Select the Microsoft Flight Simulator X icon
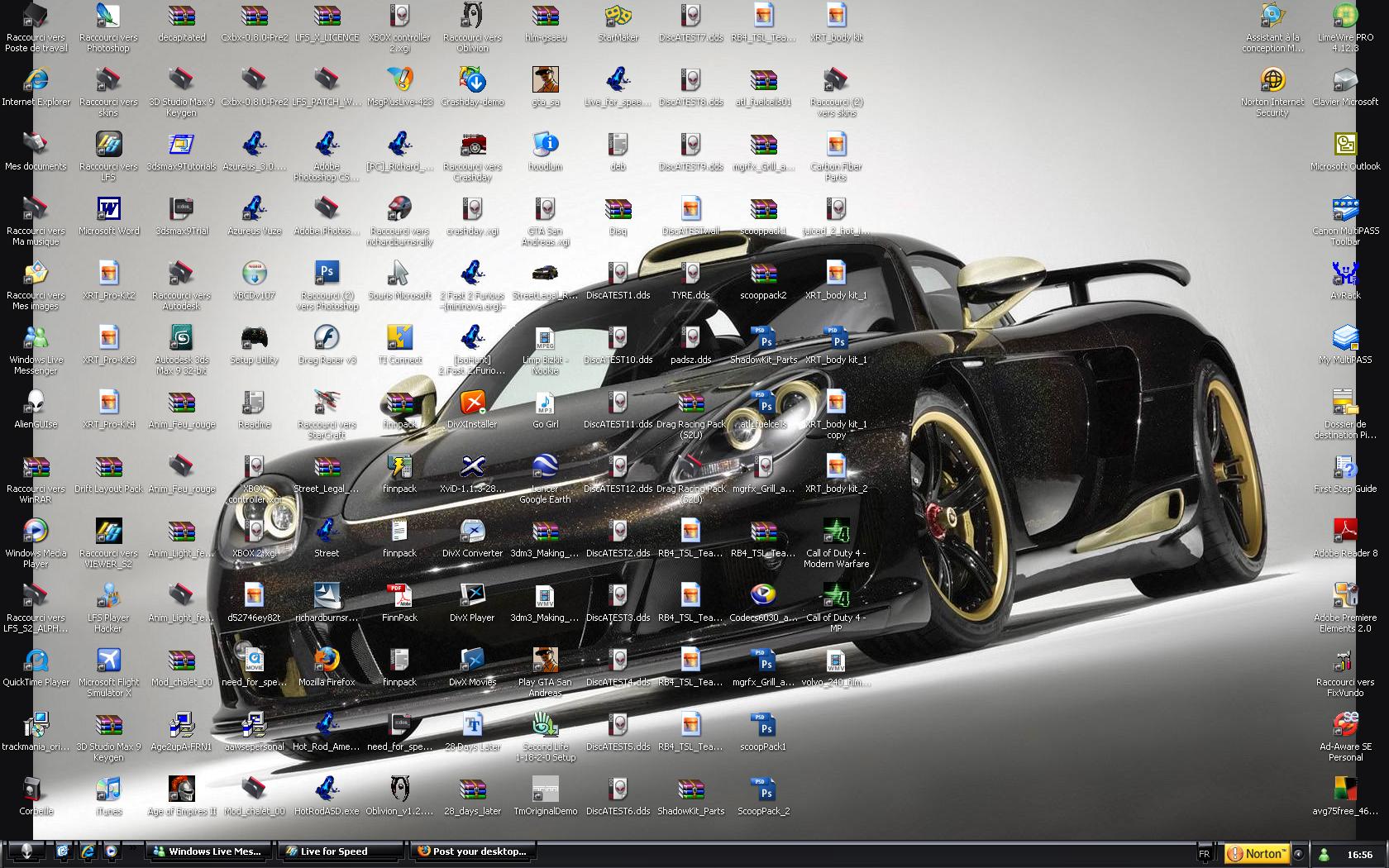 tap(108, 661)
